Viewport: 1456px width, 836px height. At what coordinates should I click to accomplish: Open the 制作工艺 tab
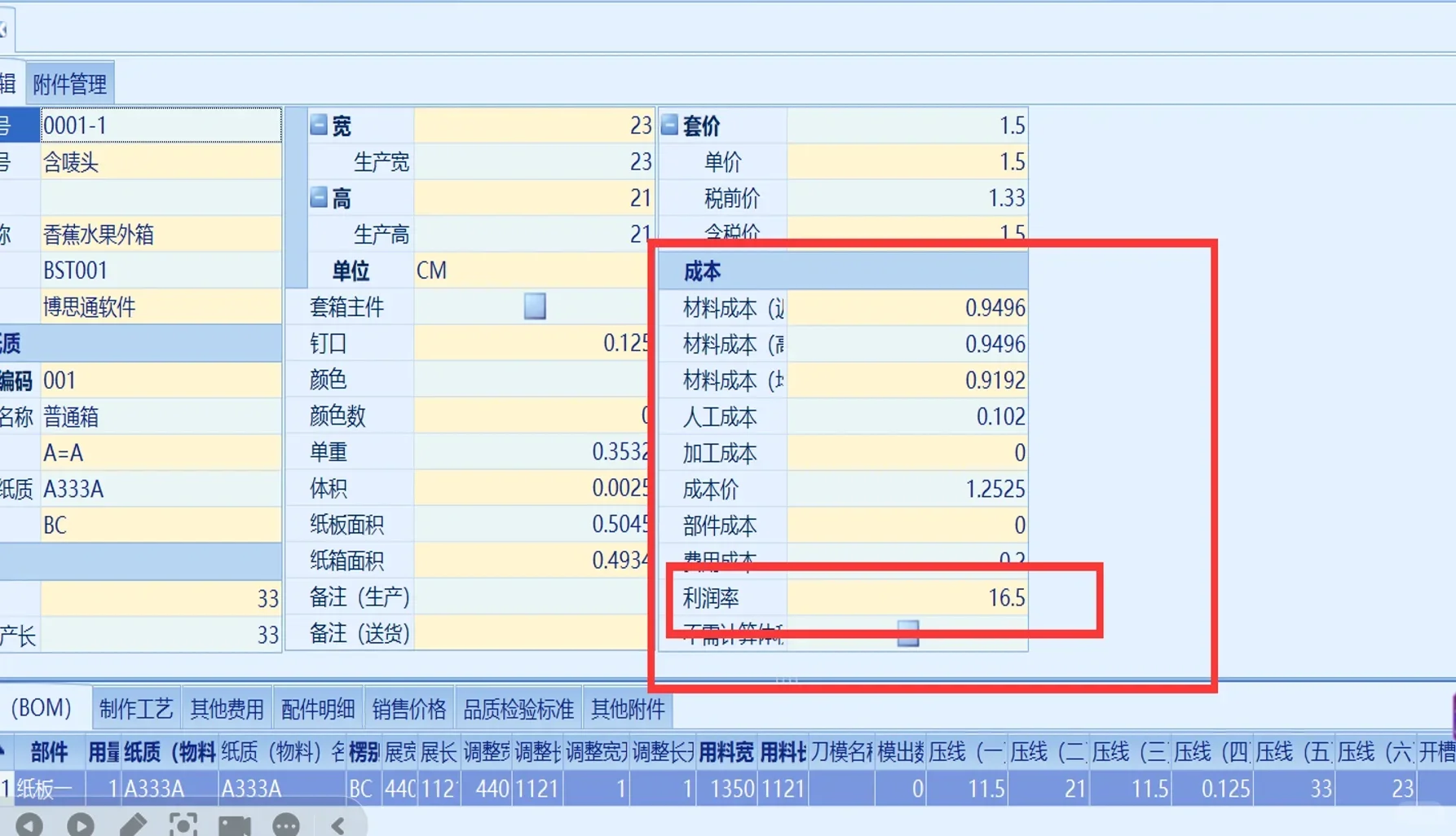pyautogui.click(x=135, y=707)
